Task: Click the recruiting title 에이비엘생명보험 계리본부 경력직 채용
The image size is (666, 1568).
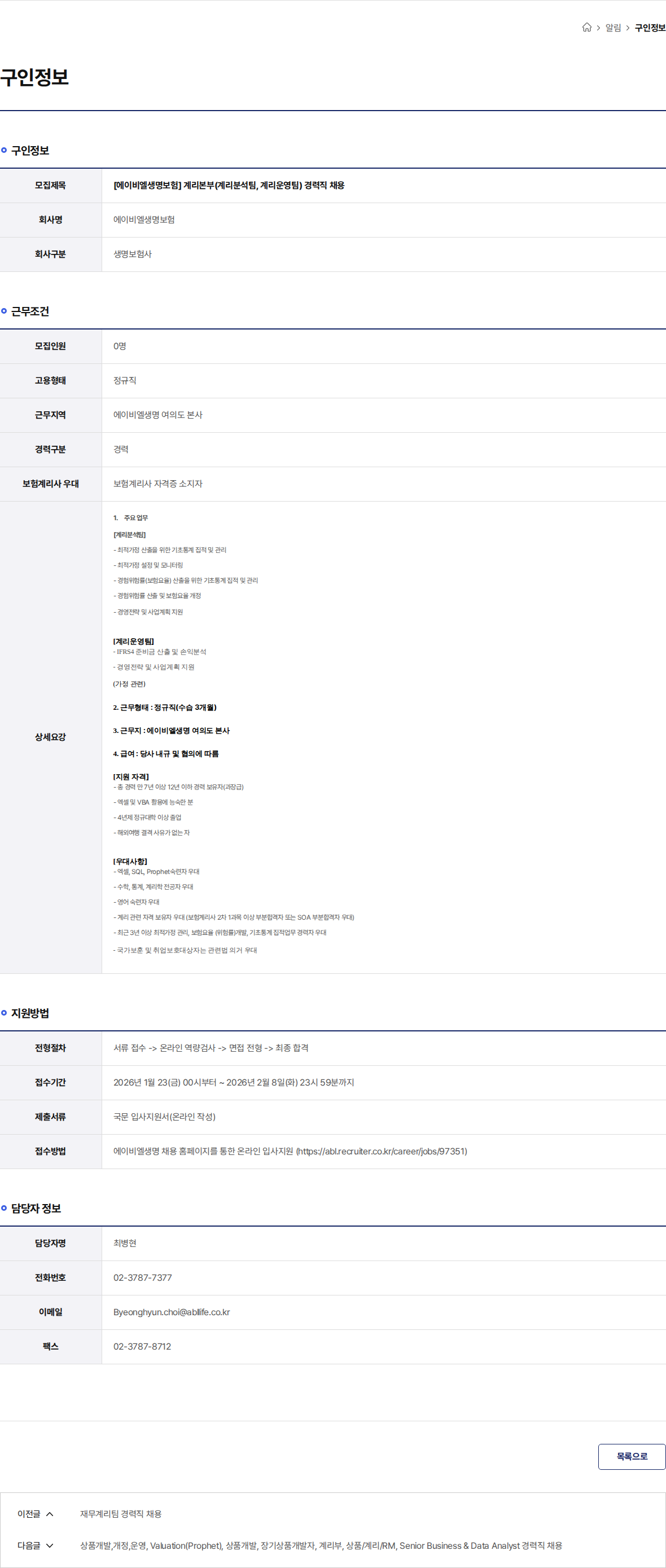Action: pyautogui.click(x=229, y=185)
